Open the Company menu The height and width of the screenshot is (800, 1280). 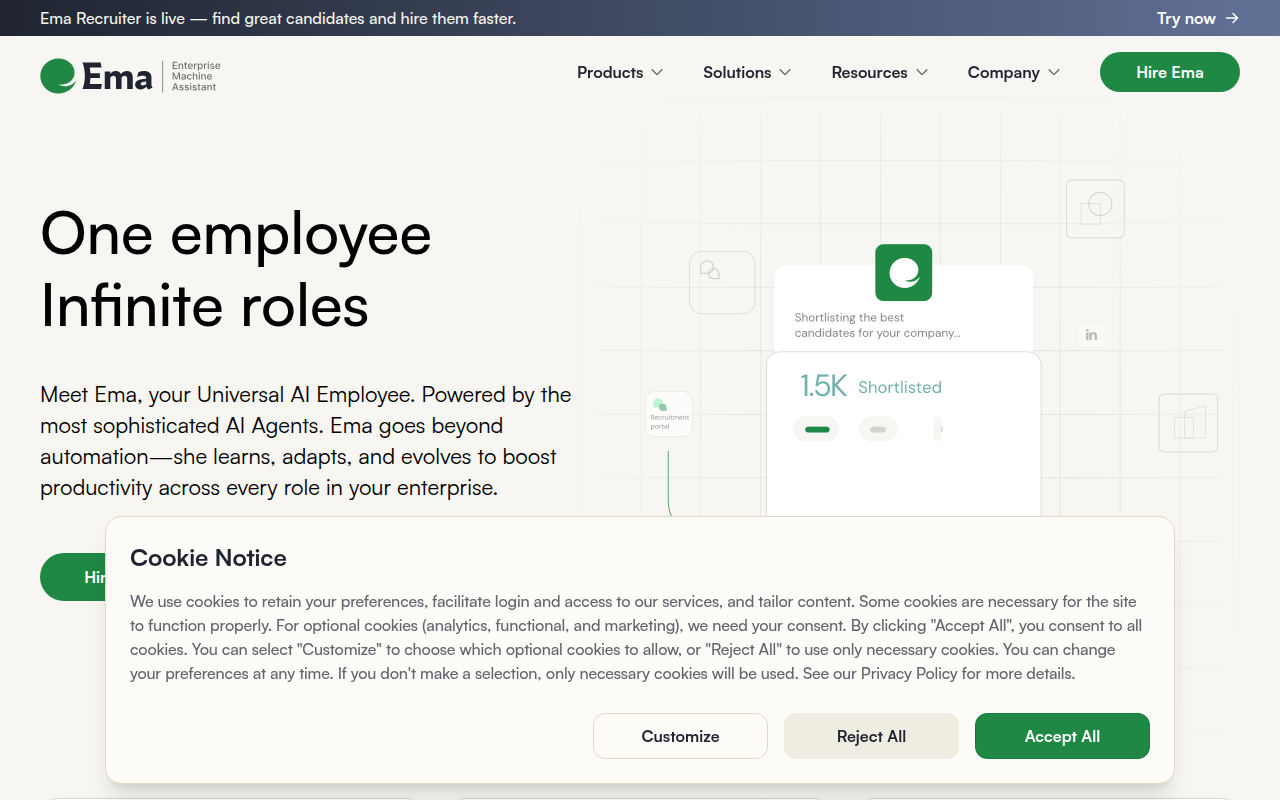pos(1014,72)
